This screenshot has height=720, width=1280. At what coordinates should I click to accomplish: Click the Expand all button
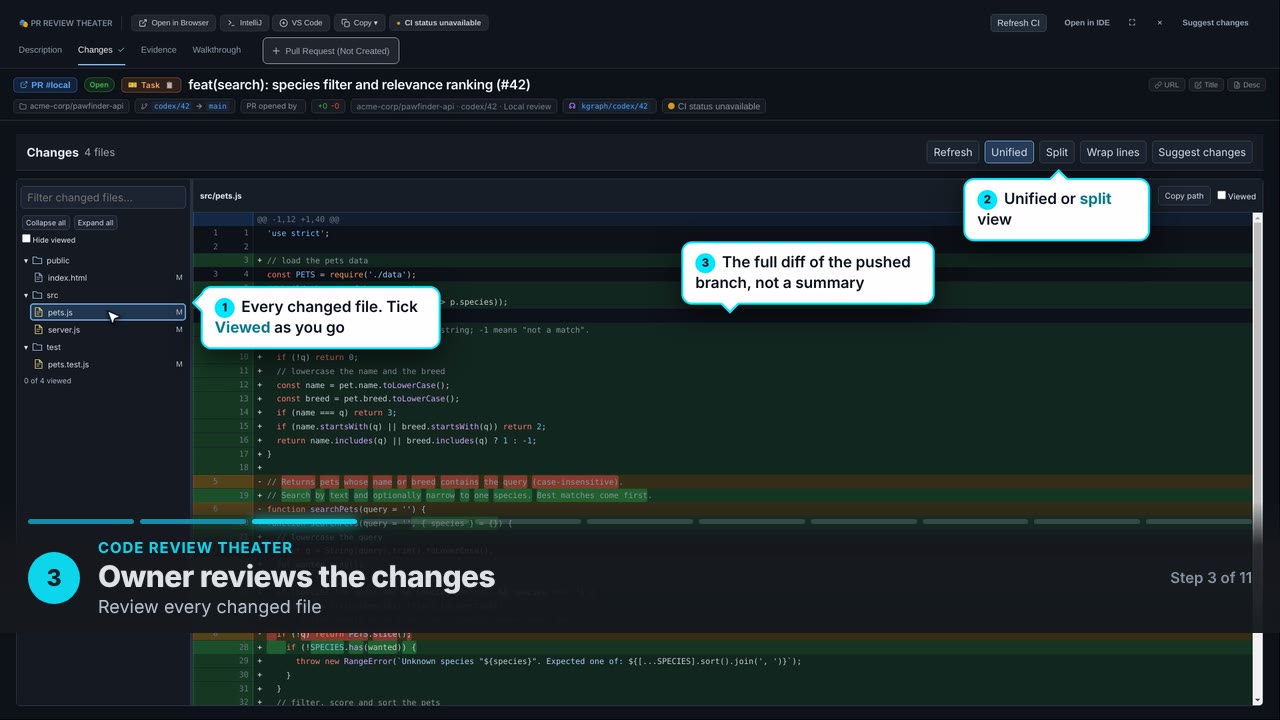pyautogui.click(x=96, y=223)
